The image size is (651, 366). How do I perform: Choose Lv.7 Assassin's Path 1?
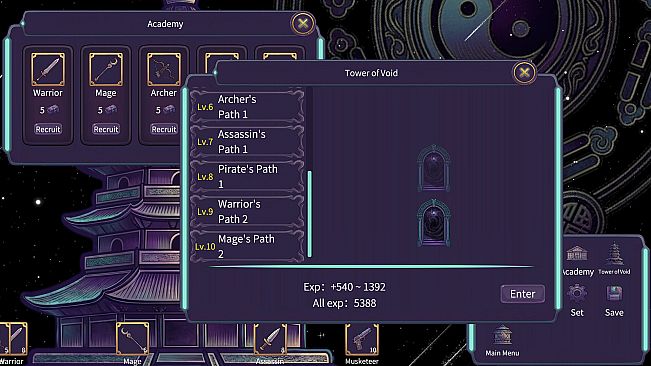coord(247,142)
